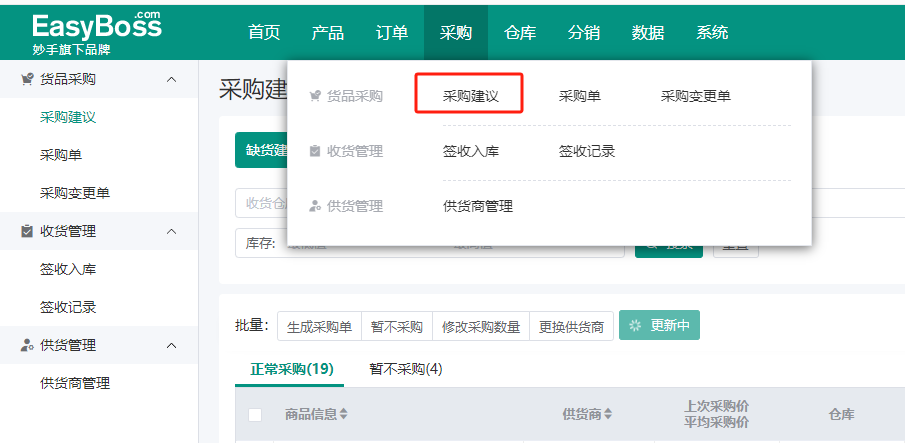Open the 系统 top menu

click(712, 32)
